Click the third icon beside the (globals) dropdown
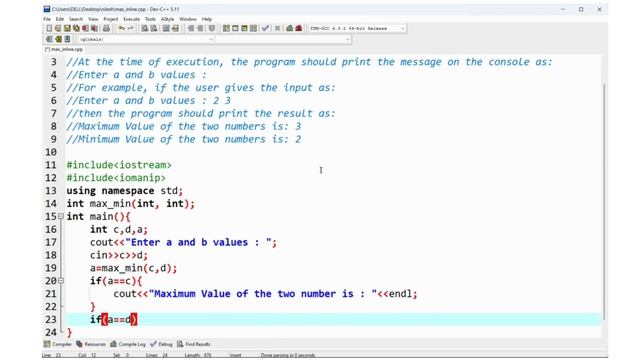 tap(67, 39)
